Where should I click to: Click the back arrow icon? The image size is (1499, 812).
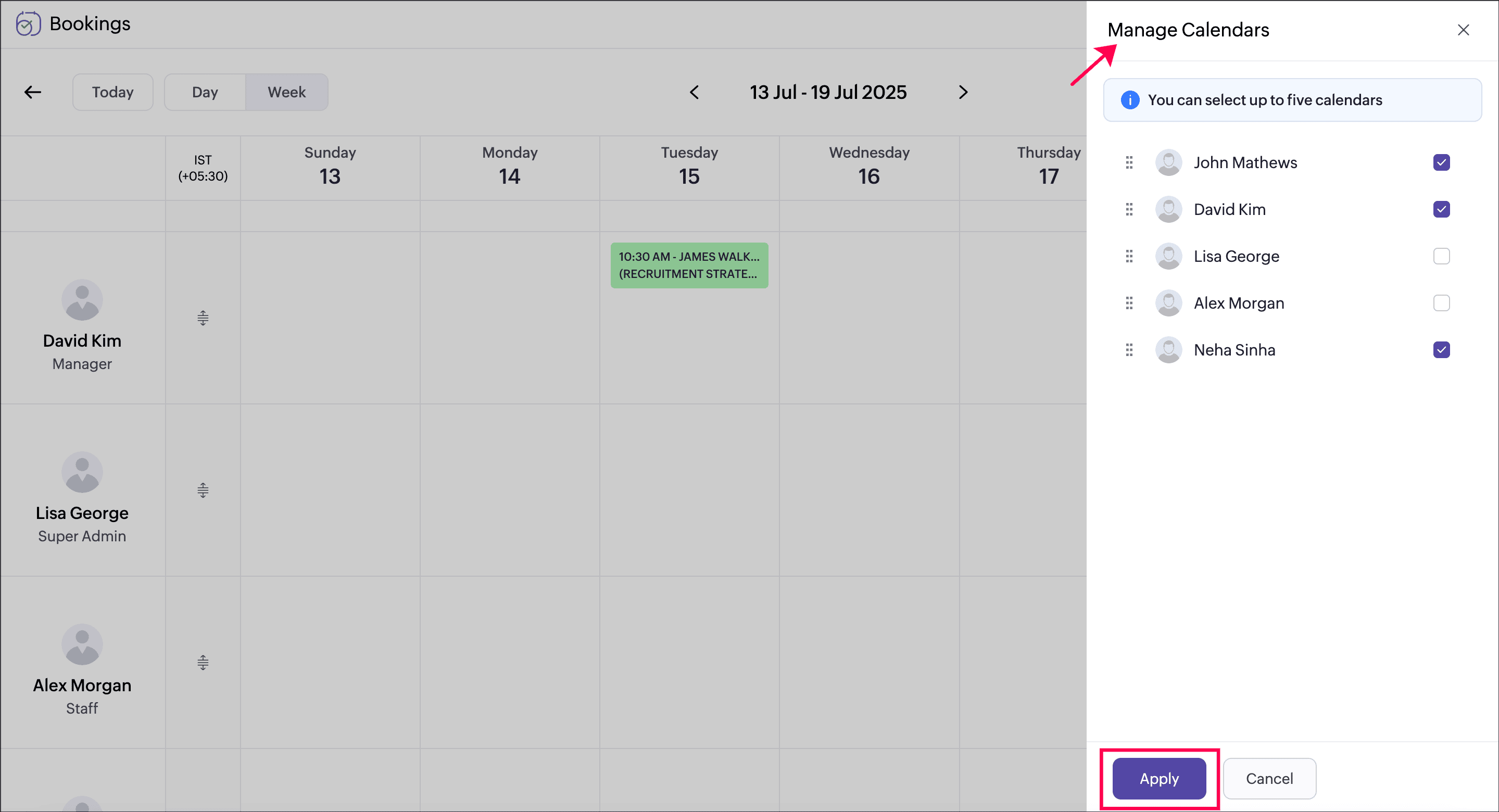pyautogui.click(x=33, y=92)
